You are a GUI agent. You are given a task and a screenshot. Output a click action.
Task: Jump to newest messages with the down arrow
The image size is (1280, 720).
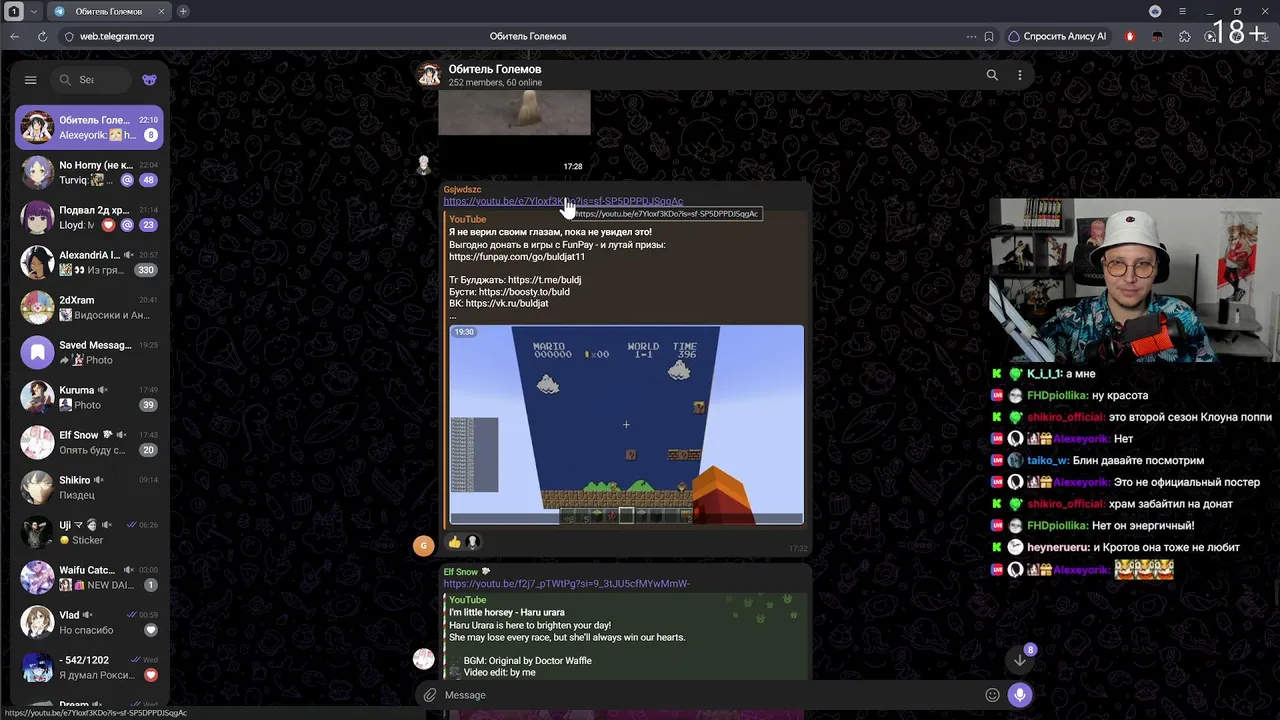pos(1019,660)
